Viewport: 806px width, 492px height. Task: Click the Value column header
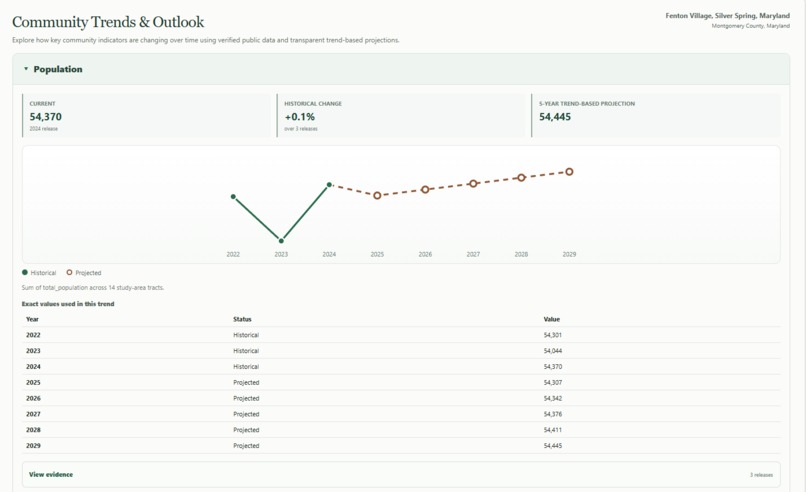click(552, 319)
